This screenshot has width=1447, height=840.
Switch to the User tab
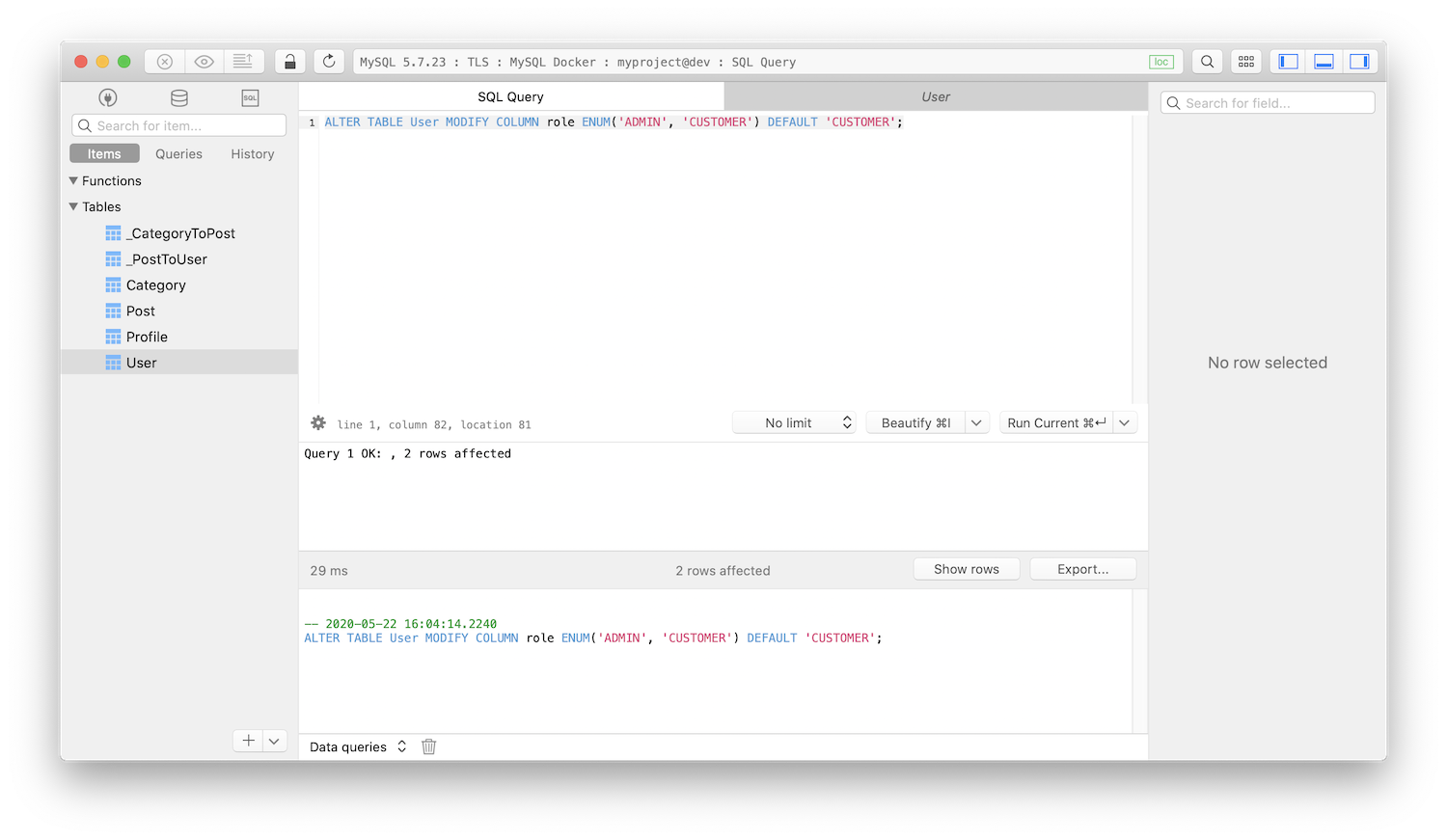pyautogui.click(x=934, y=96)
